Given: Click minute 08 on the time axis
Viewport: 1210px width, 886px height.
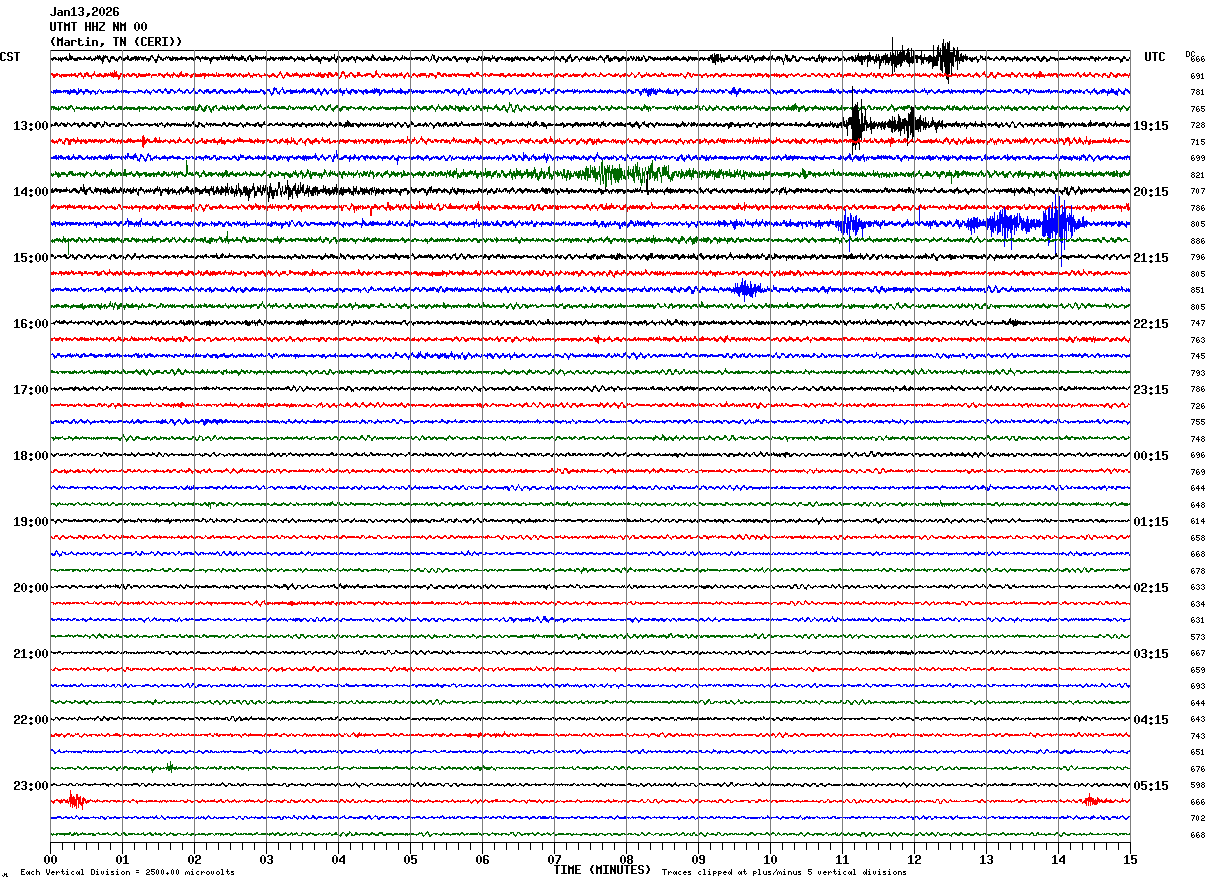Looking at the screenshot, I should coord(626,859).
